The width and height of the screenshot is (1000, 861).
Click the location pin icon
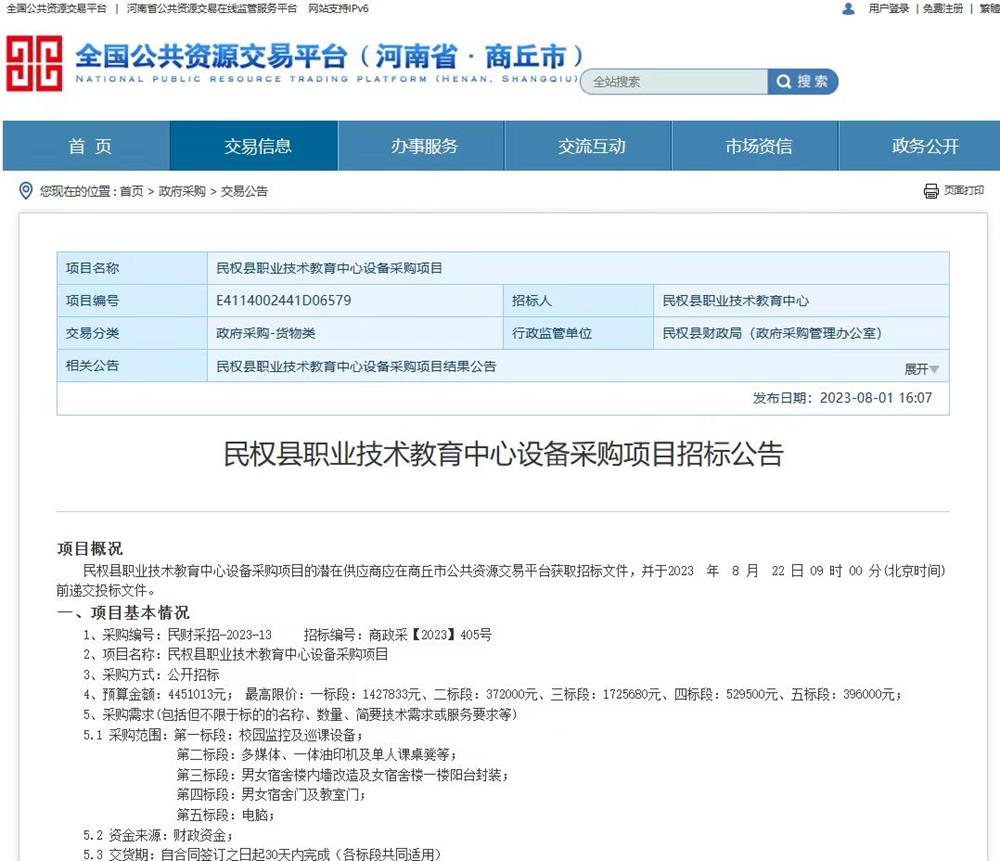[26, 191]
